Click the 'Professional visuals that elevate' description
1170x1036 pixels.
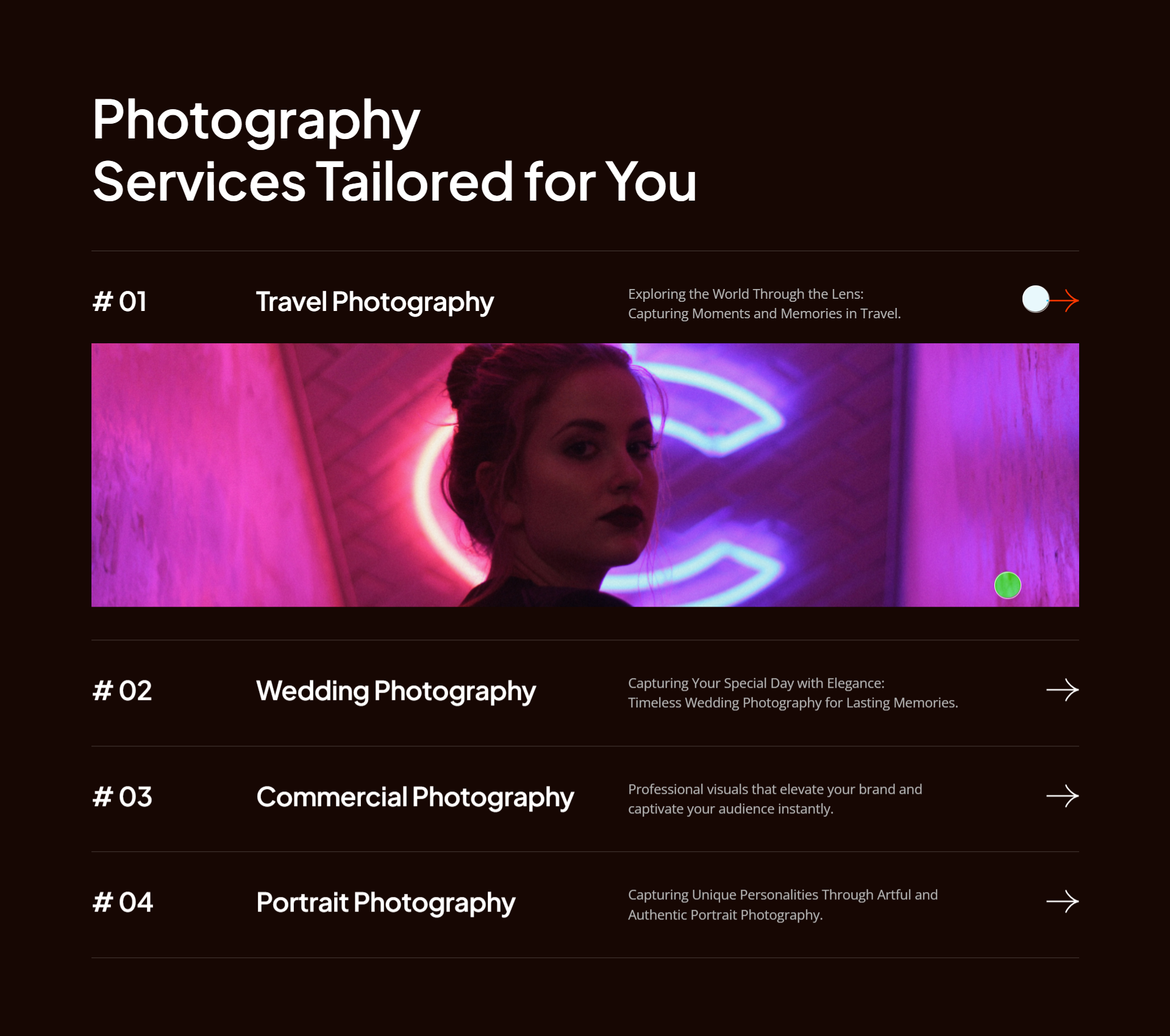click(775, 799)
